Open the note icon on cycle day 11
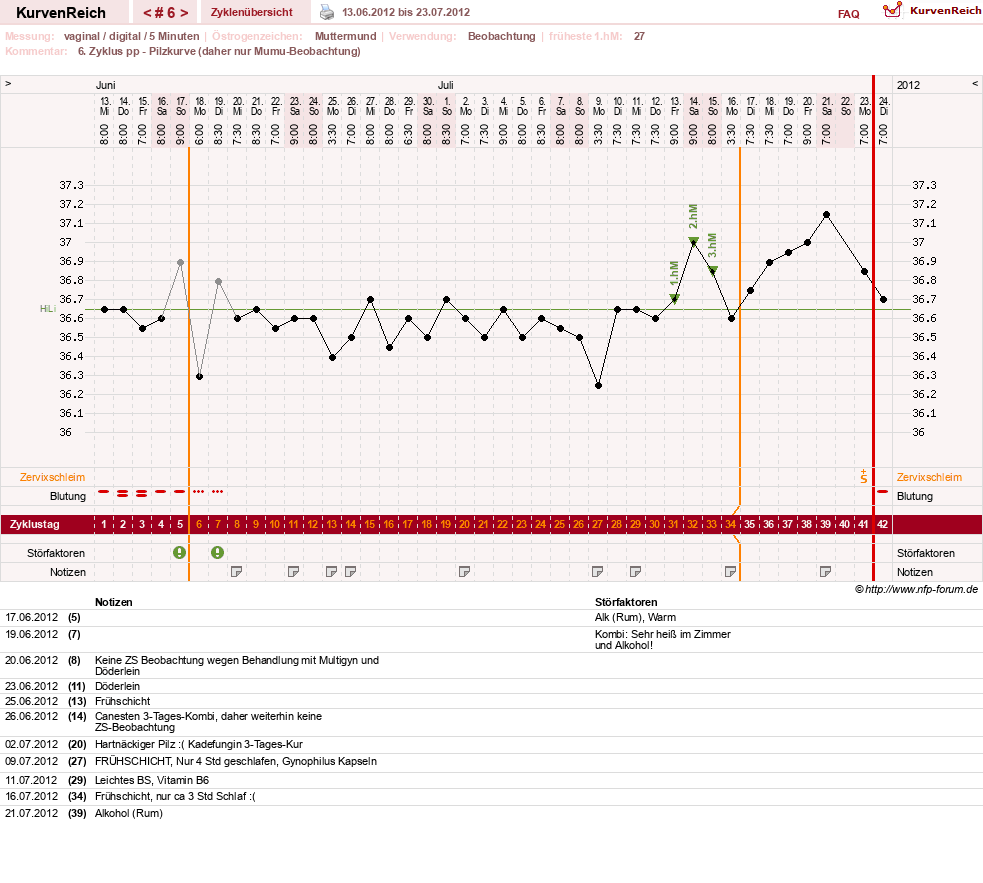 [293, 572]
